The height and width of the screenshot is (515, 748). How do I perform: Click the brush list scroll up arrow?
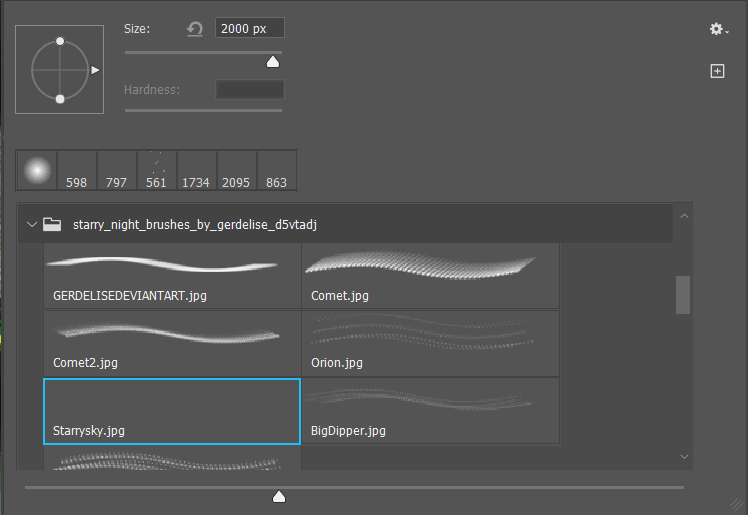pyautogui.click(x=684, y=216)
